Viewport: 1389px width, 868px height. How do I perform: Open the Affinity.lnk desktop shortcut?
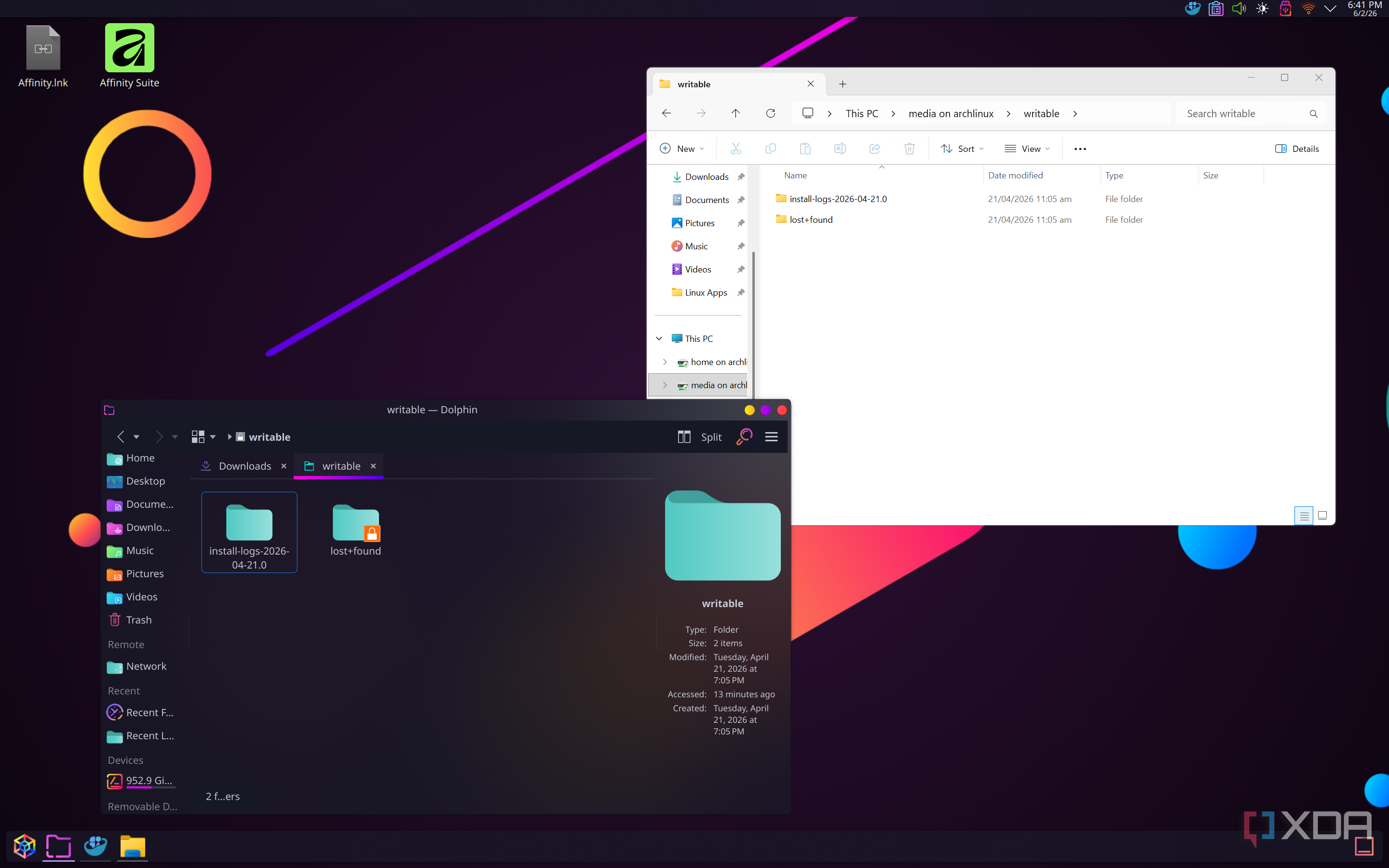coord(43,55)
